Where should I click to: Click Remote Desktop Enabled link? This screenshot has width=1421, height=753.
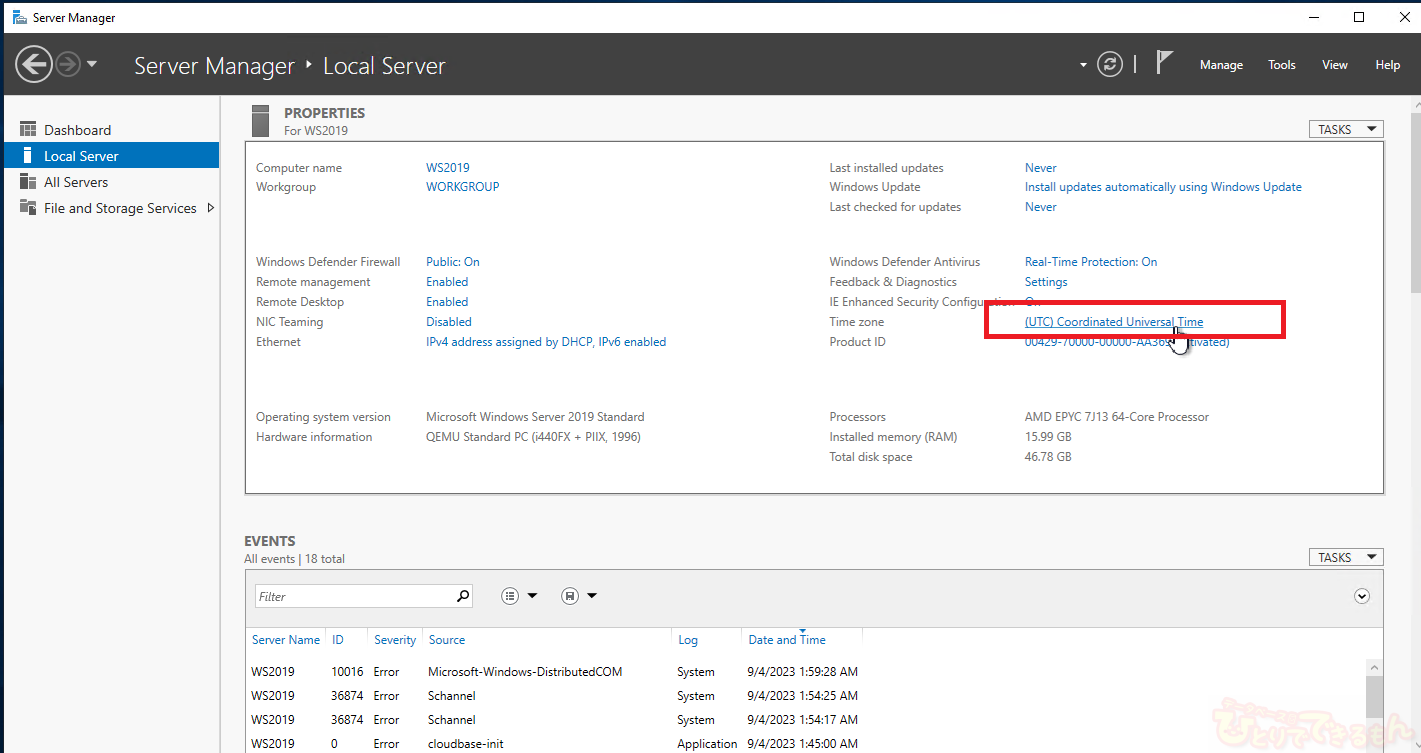(447, 302)
